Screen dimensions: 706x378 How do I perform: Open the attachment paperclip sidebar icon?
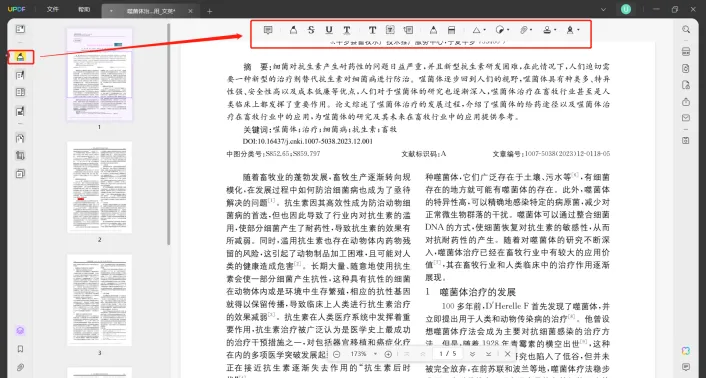[x=20, y=367]
